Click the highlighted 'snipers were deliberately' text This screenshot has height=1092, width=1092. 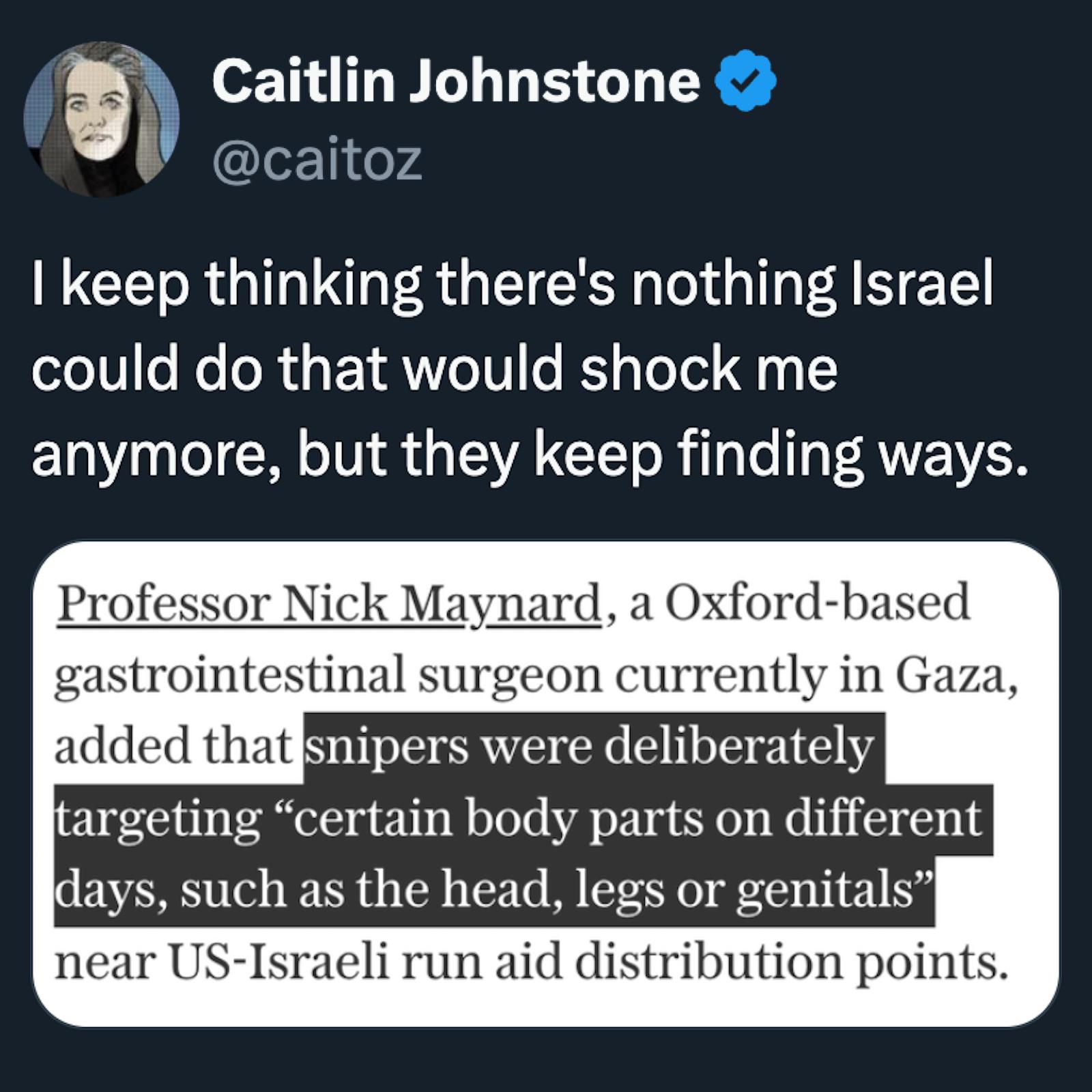point(594,747)
